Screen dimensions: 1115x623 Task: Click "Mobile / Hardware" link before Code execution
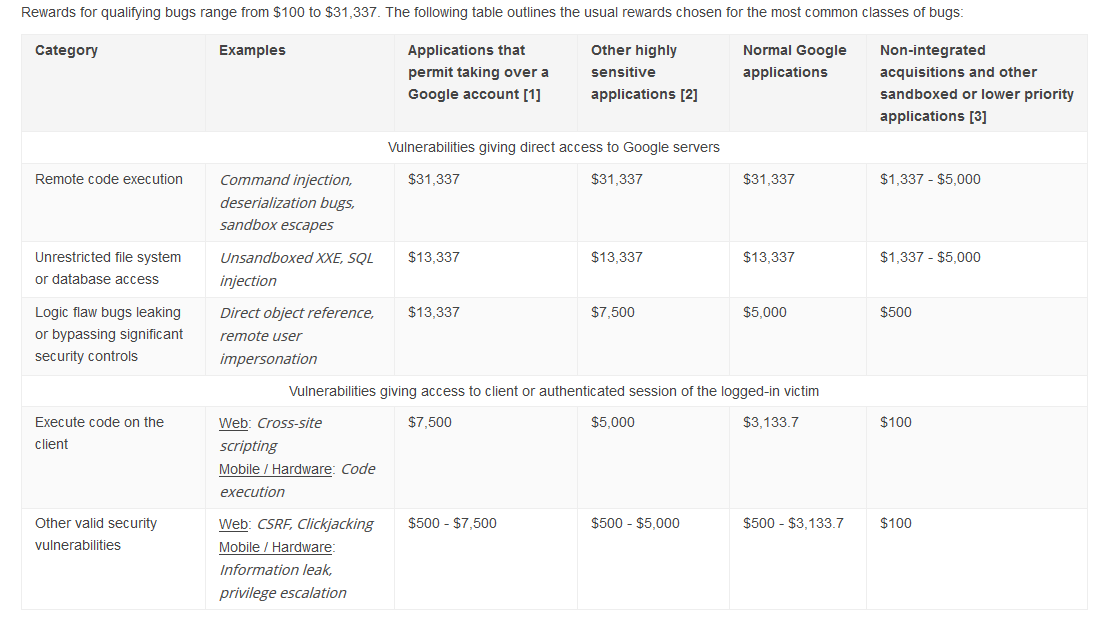pyautogui.click(x=275, y=469)
